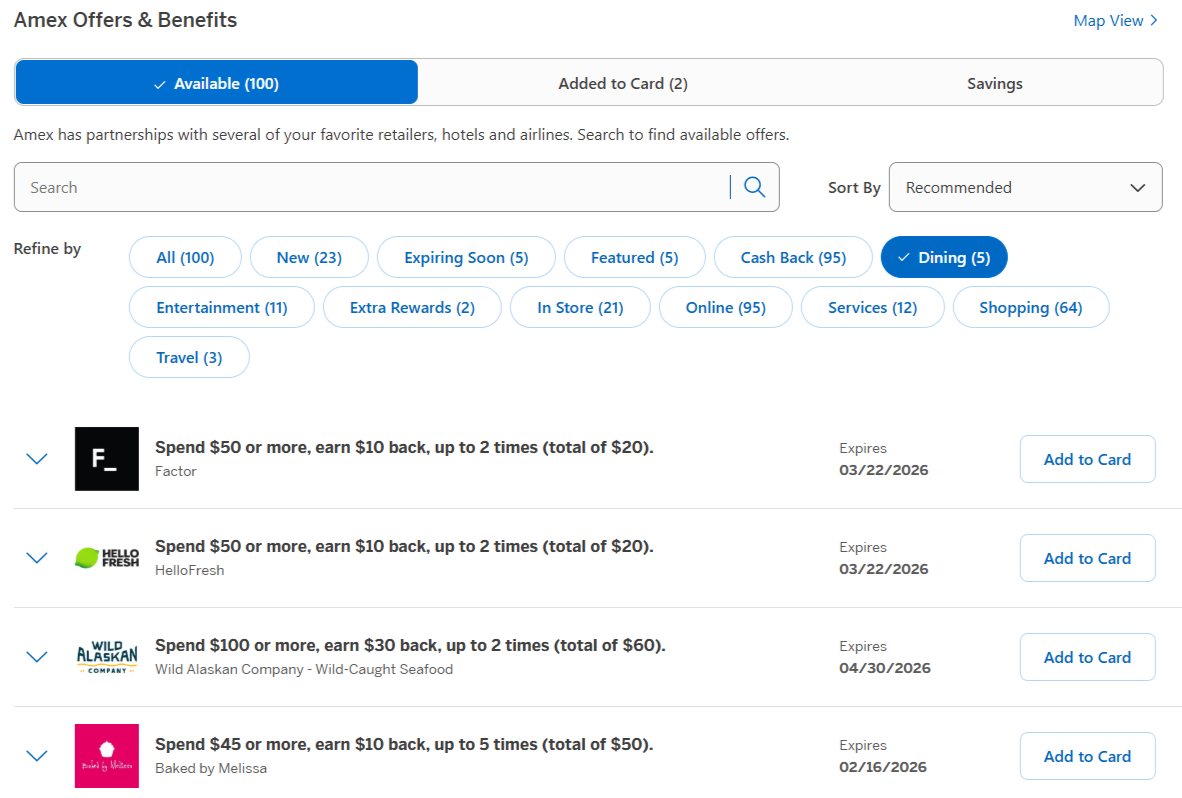Expand the Factor offer details
This screenshot has height=798, width=1182.
[x=37, y=459]
